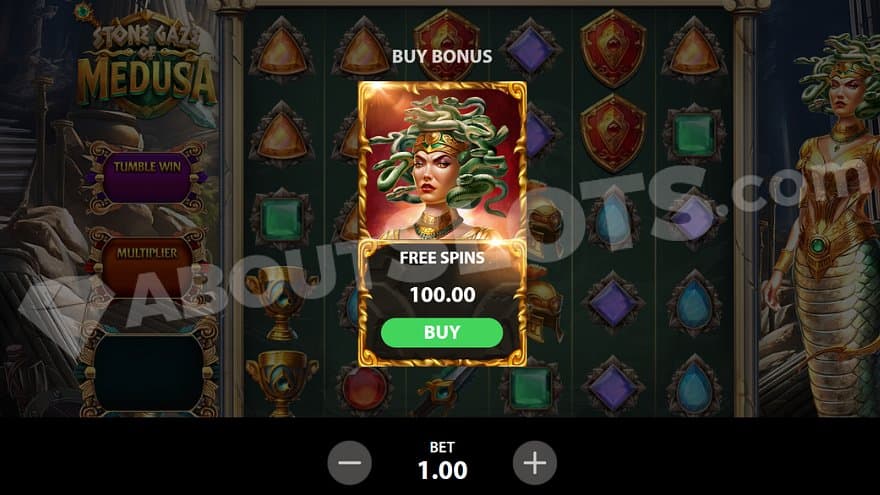This screenshot has width=880, height=495.
Task: Click the golden helmet symbol right of the bonus card
Action: point(542,219)
